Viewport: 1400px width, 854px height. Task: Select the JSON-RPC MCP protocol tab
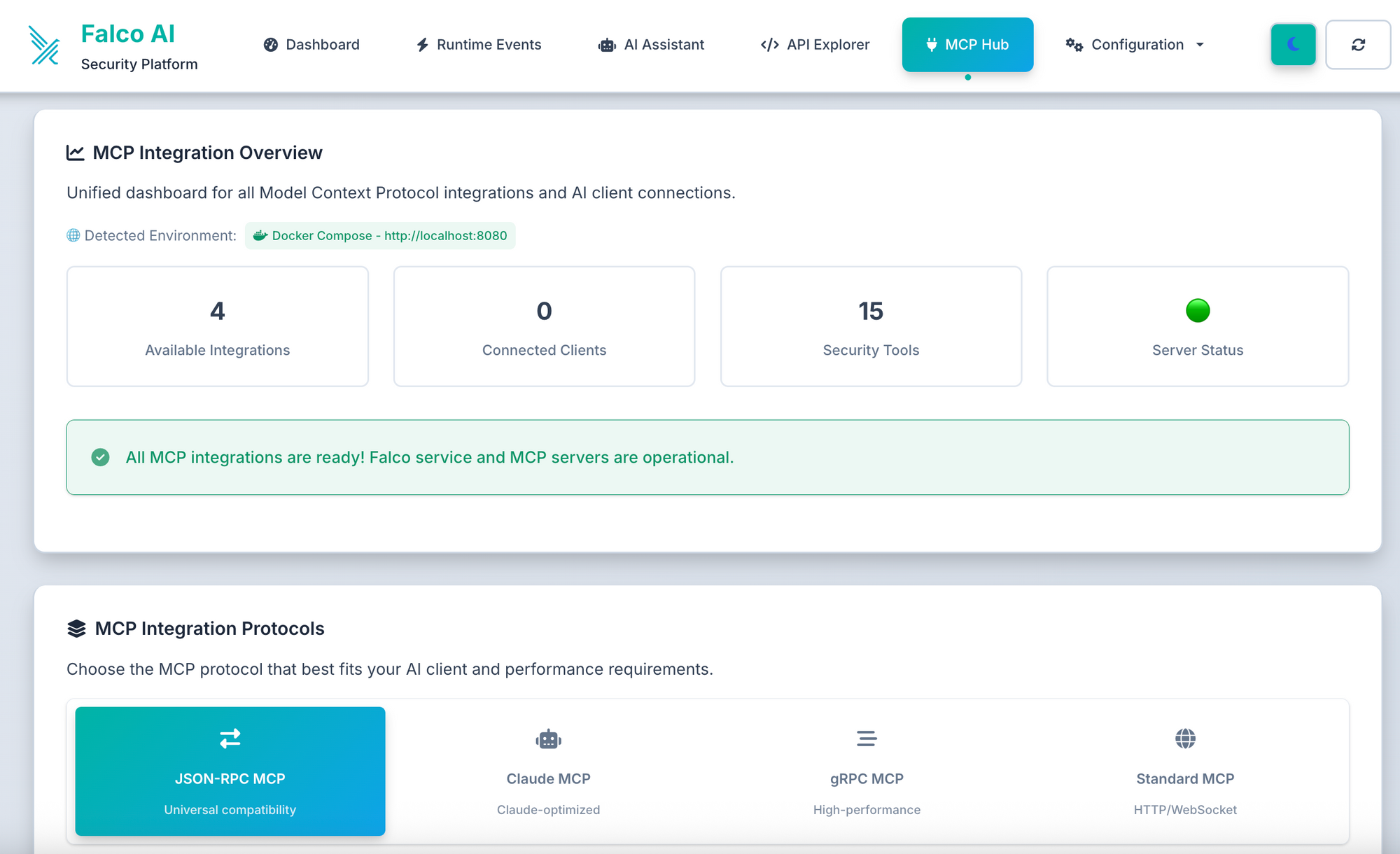[x=230, y=771]
